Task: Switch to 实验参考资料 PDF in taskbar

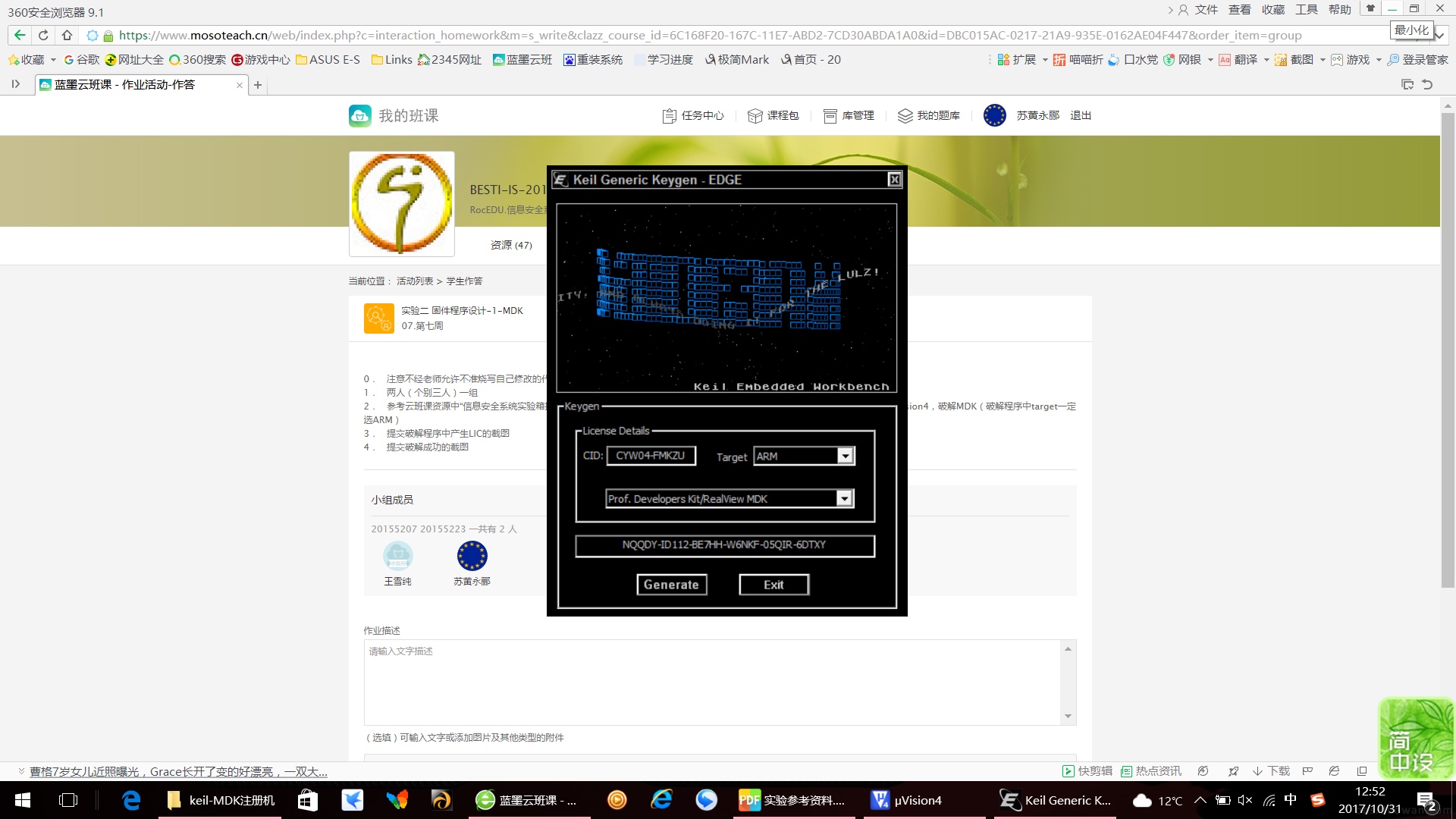Action: [794, 800]
